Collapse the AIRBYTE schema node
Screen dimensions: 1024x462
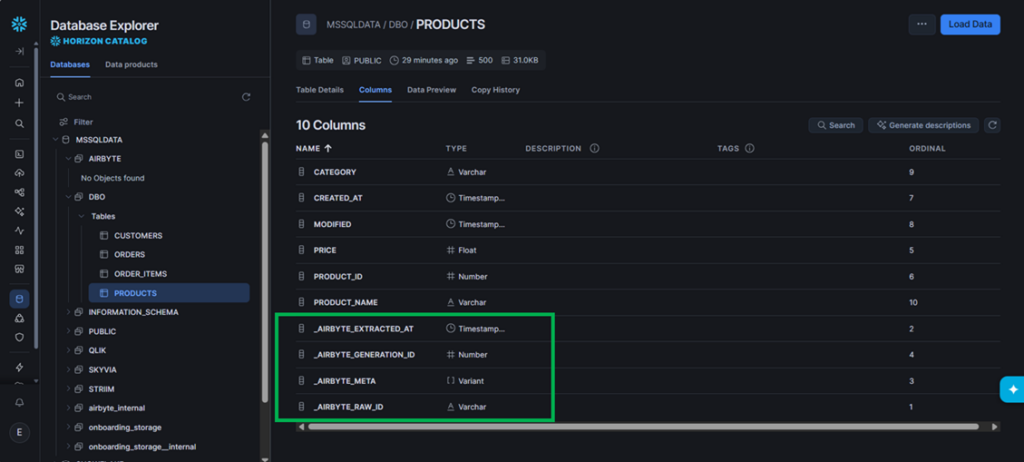(68, 159)
